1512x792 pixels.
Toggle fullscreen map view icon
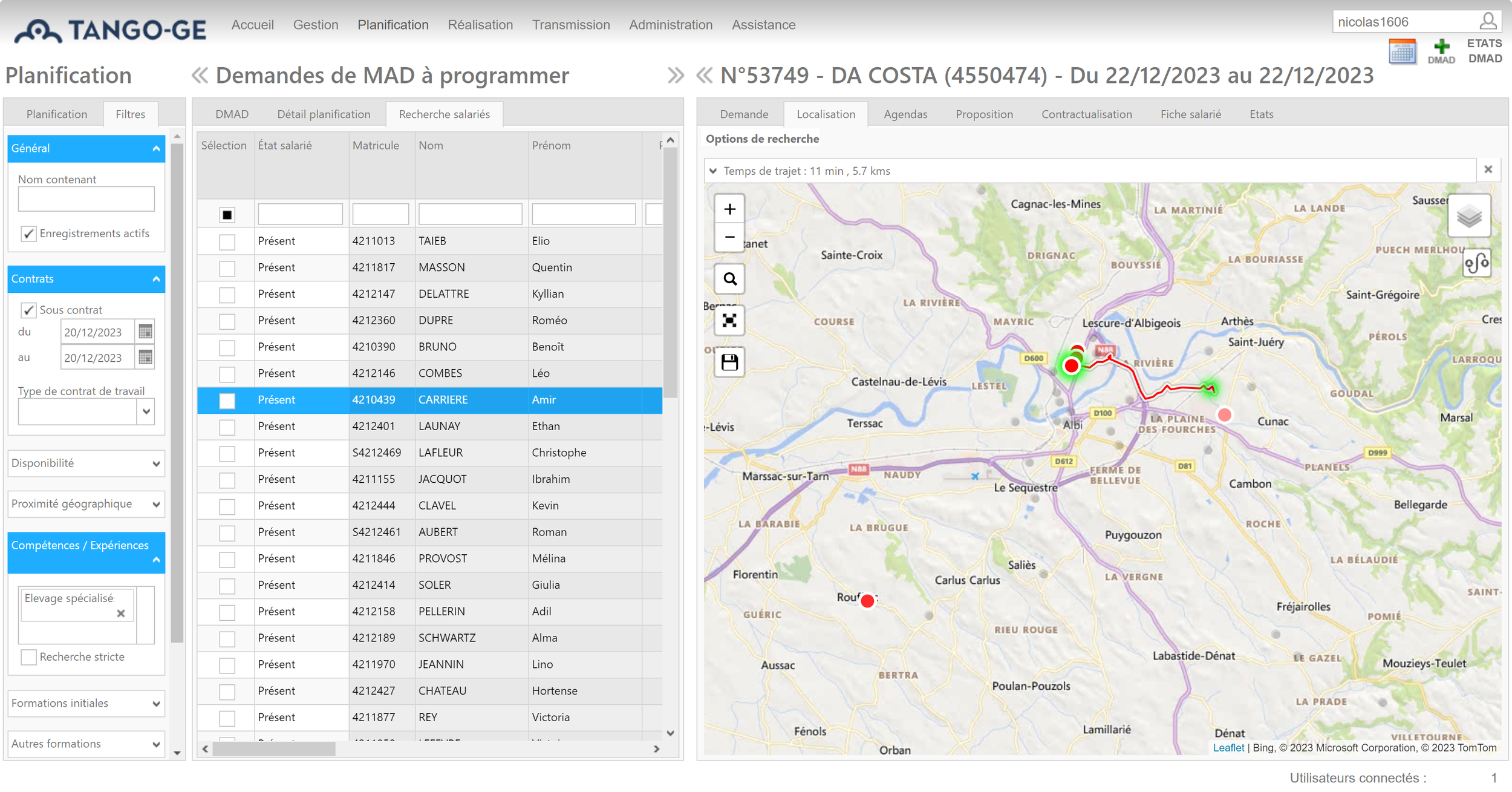point(729,321)
